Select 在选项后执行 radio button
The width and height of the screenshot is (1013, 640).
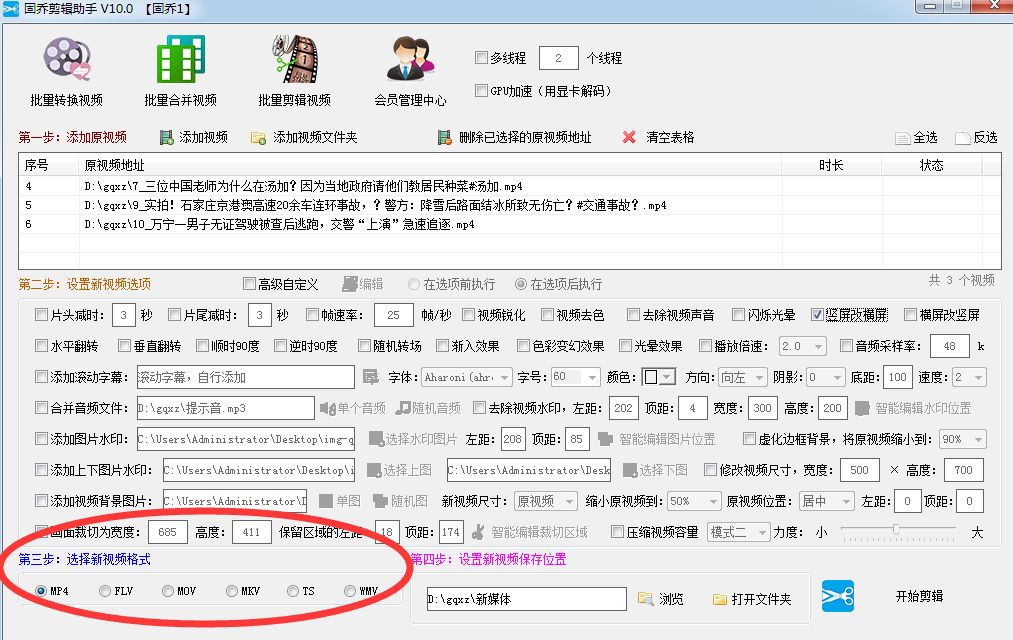point(521,284)
